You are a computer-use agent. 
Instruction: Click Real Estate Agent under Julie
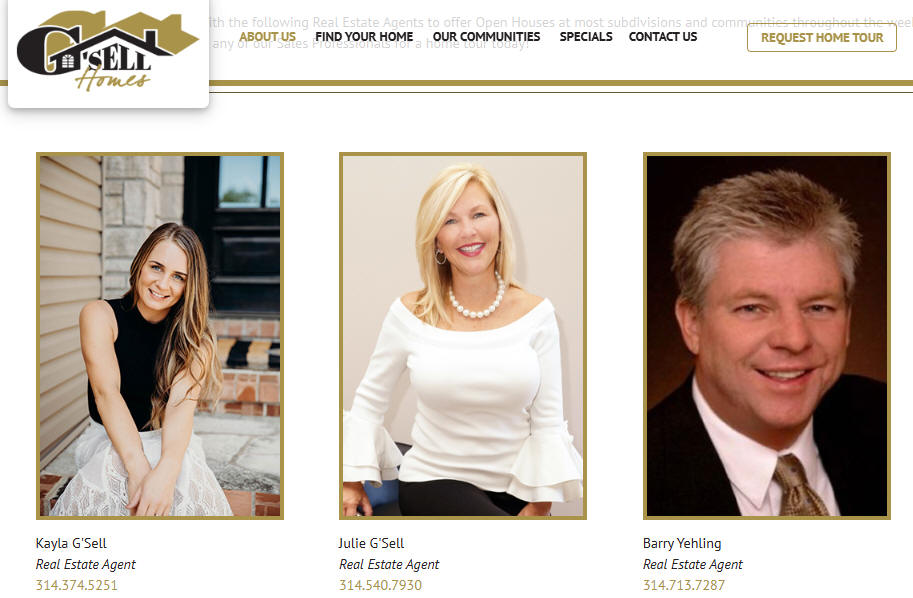(389, 564)
